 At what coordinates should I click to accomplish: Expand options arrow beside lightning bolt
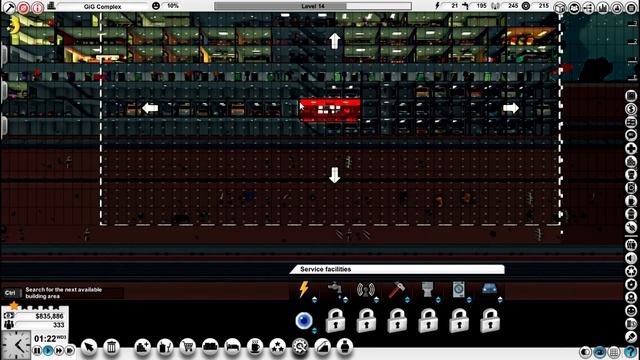click(x=314, y=300)
